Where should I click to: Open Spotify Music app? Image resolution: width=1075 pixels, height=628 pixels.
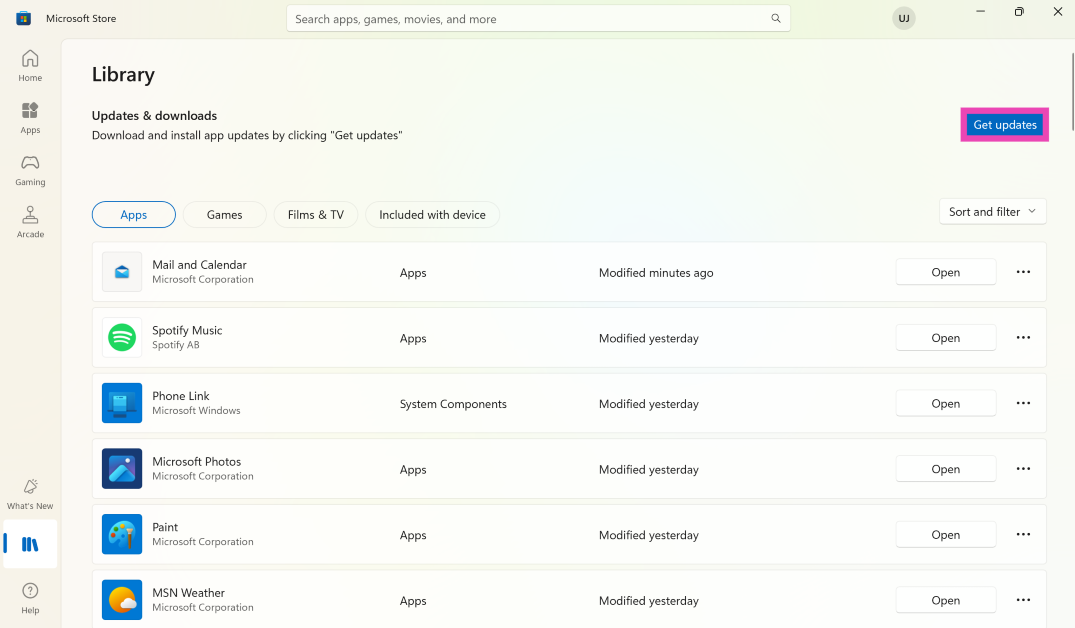click(945, 338)
